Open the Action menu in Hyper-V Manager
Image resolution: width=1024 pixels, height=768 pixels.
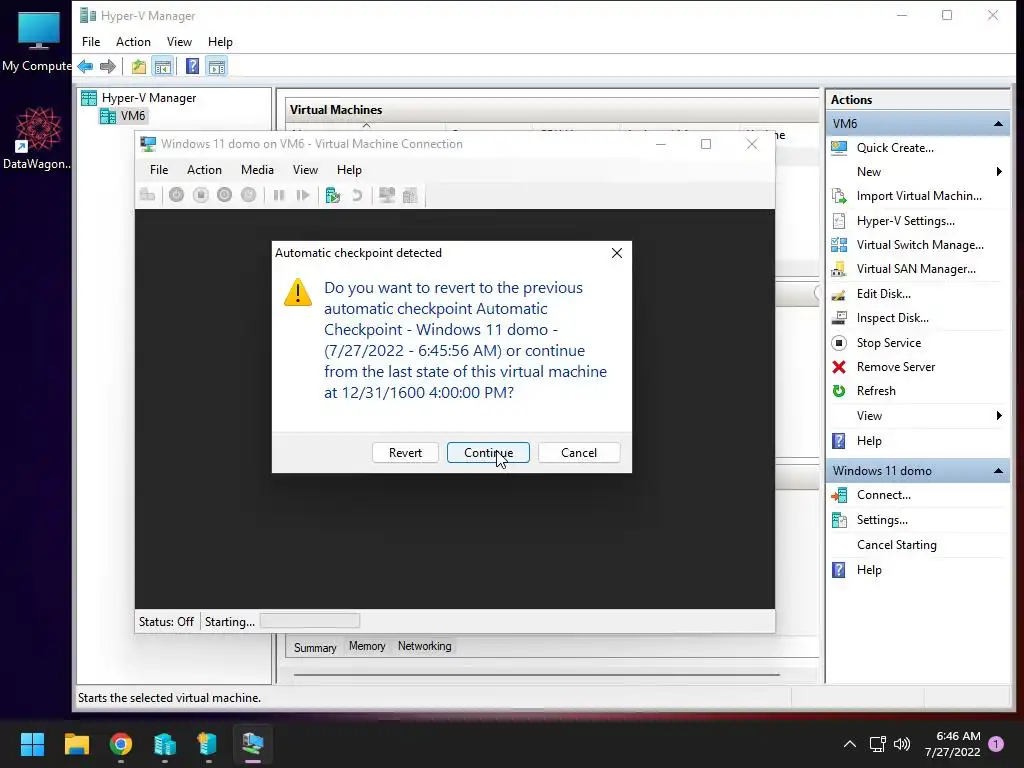click(133, 42)
